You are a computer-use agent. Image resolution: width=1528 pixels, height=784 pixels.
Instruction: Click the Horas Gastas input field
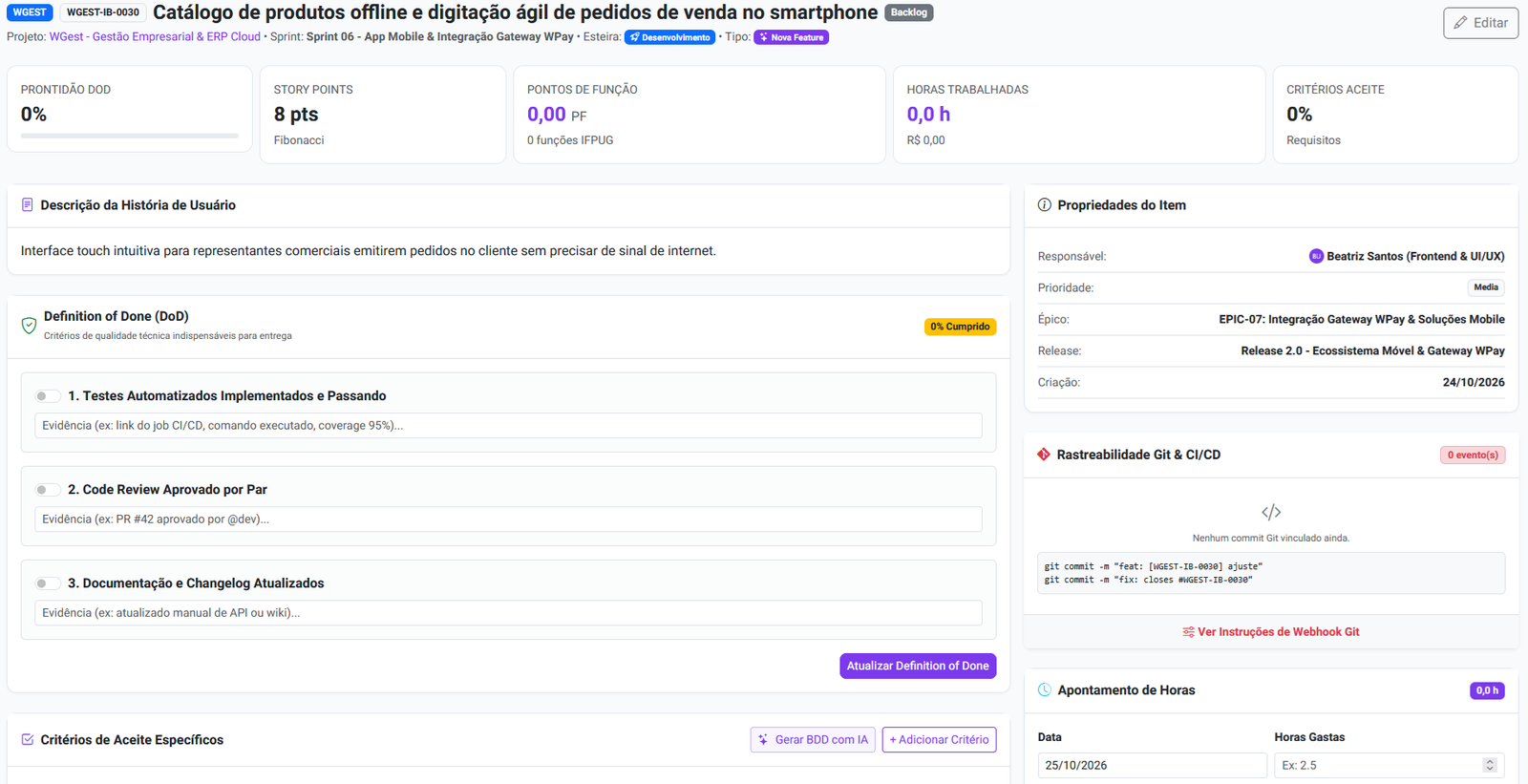1389,766
